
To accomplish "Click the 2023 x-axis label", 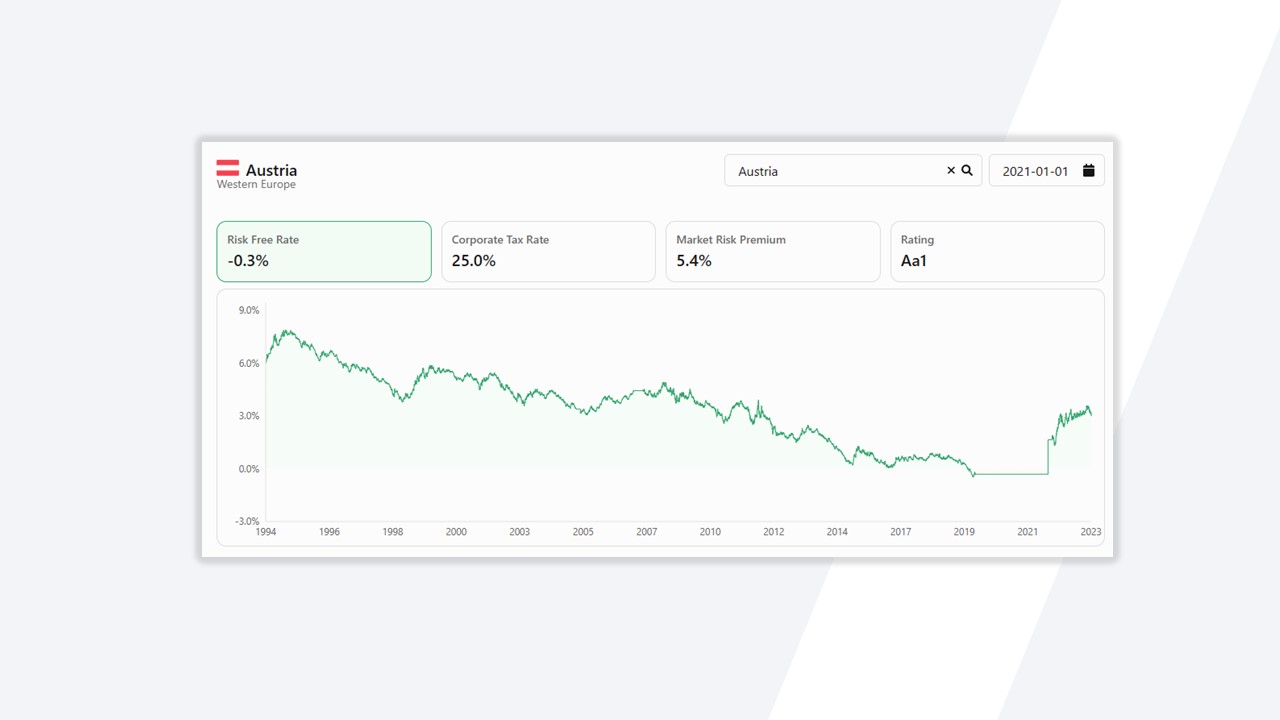I will 1091,532.
